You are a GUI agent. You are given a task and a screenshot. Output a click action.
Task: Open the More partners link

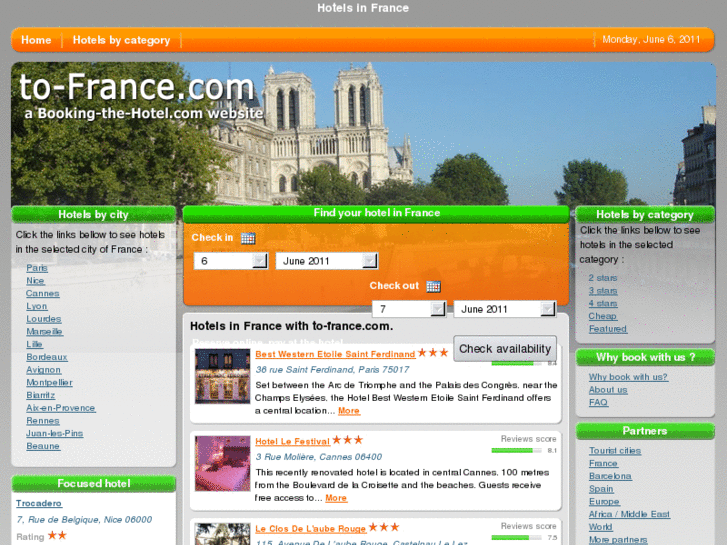click(618, 539)
